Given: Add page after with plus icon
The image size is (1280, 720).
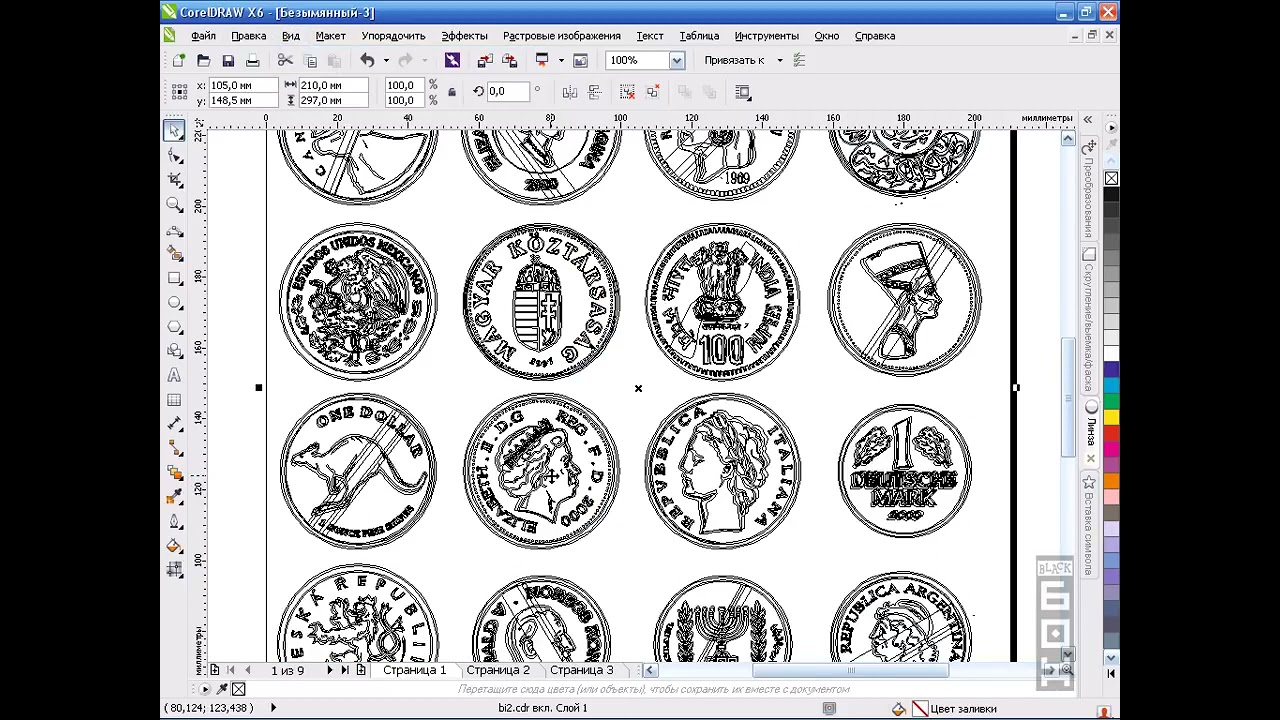Looking at the screenshot, I should [362, 670].
